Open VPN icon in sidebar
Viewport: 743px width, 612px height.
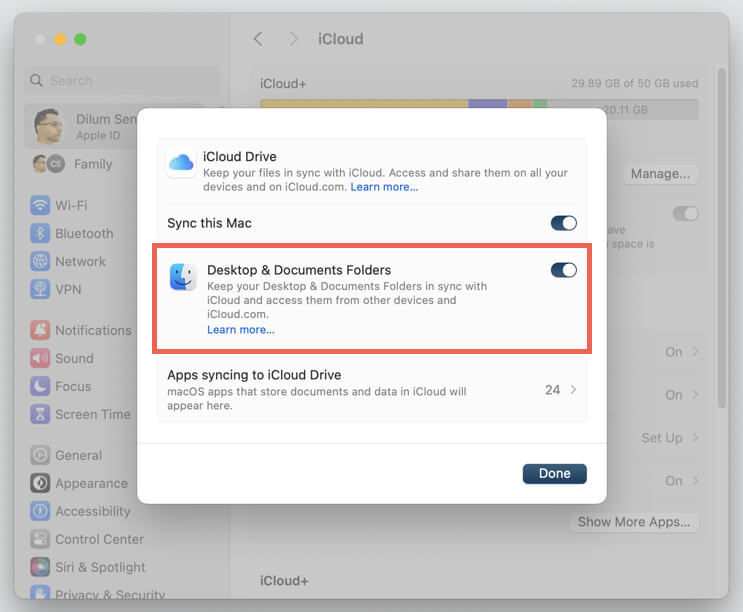pyautogui.click(x=40, y=289)
